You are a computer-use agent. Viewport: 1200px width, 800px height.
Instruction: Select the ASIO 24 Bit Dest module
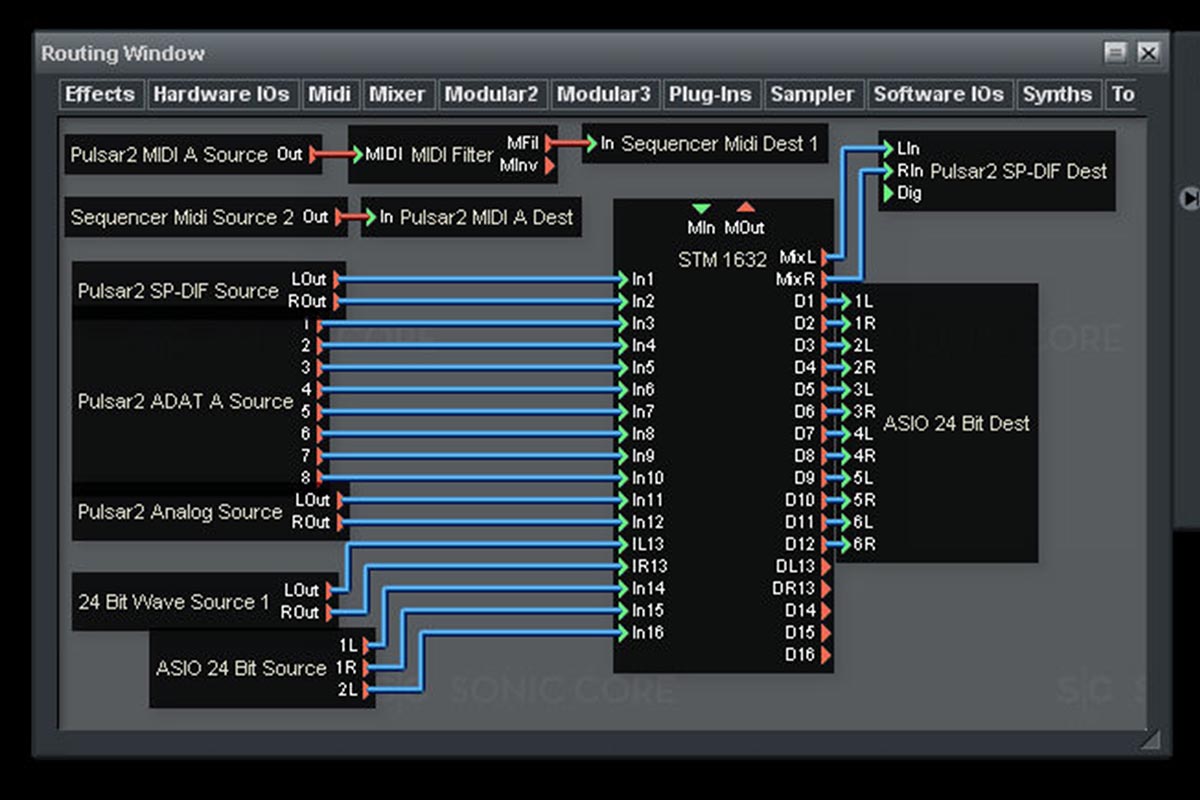coord(955,424)
